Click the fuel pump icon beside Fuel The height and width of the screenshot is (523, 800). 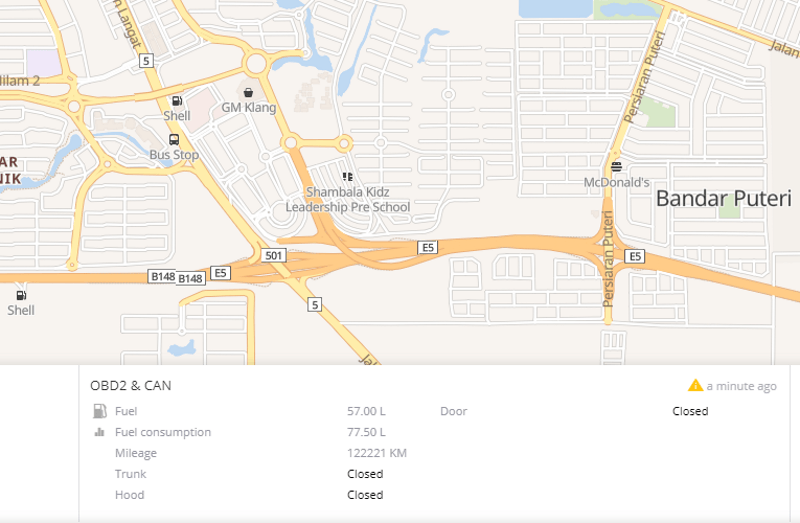tap(99, 411)
